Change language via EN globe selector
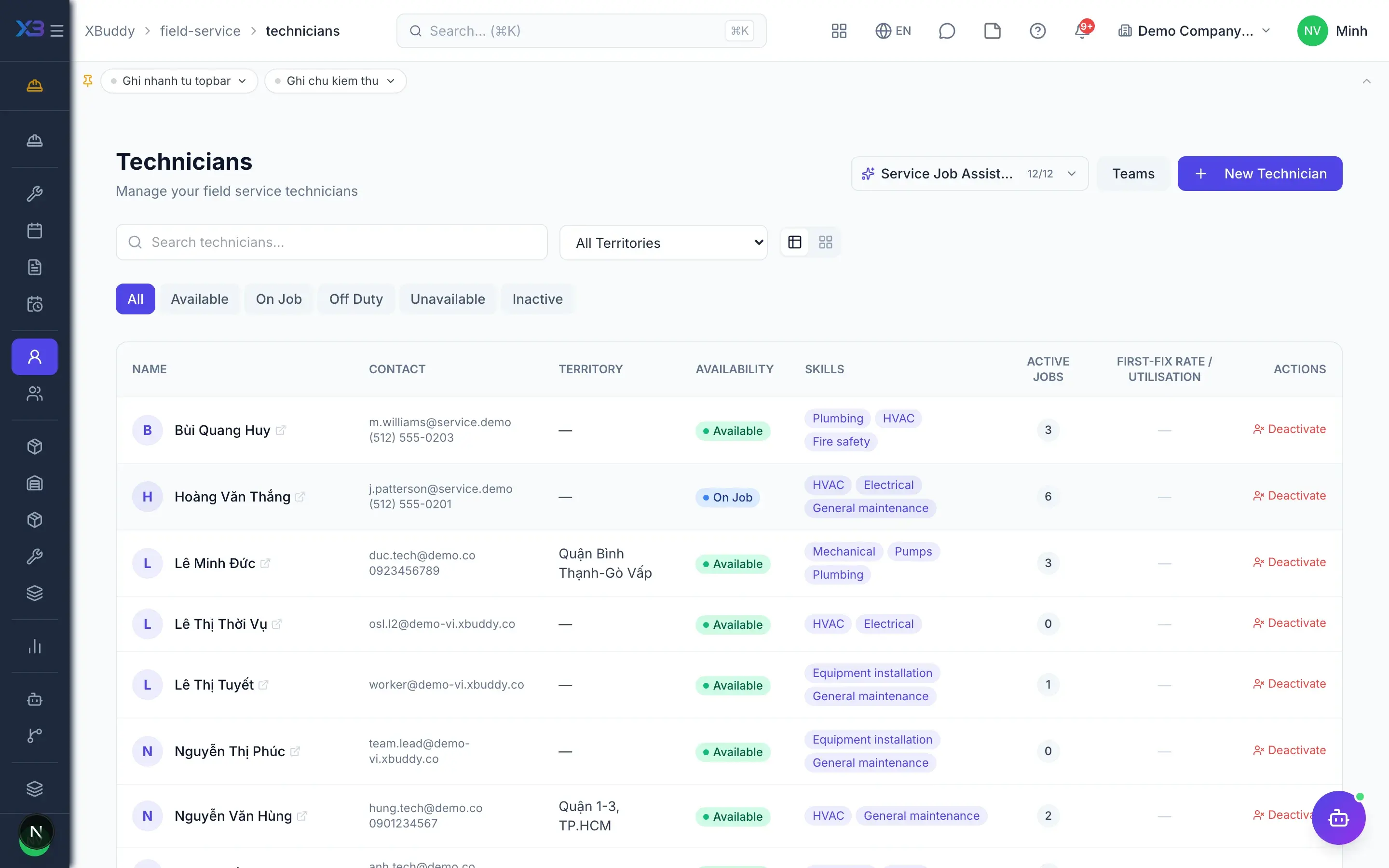This screenshot has width=1389, height=868. tap(893, 30)
